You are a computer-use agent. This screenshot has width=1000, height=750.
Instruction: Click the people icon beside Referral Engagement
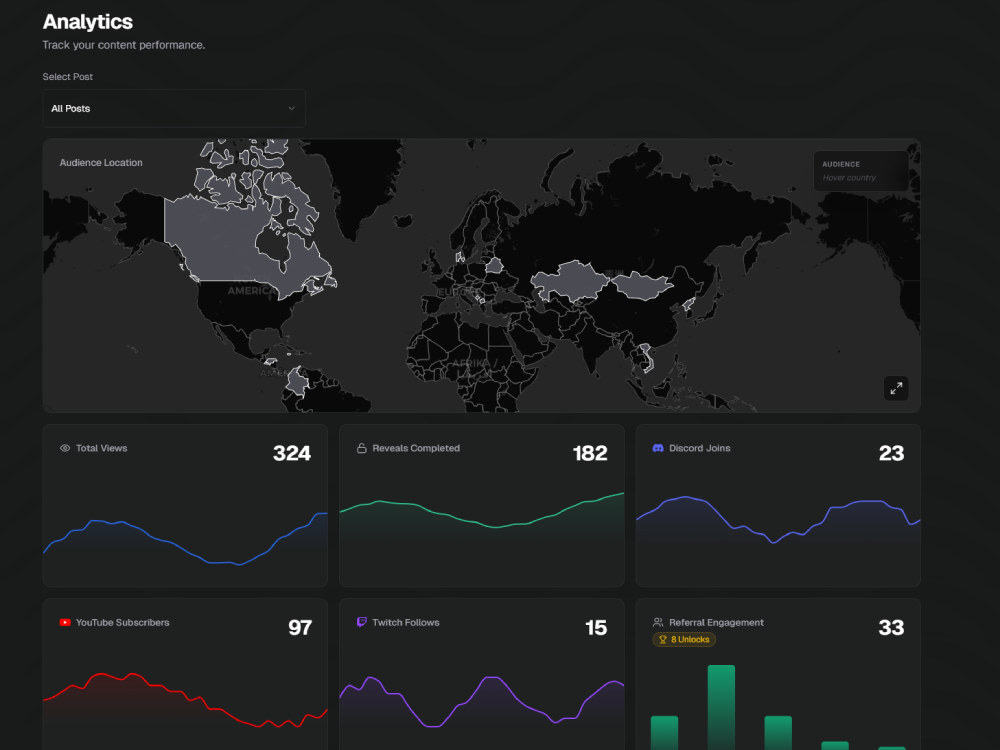click(x=658, y=622)
